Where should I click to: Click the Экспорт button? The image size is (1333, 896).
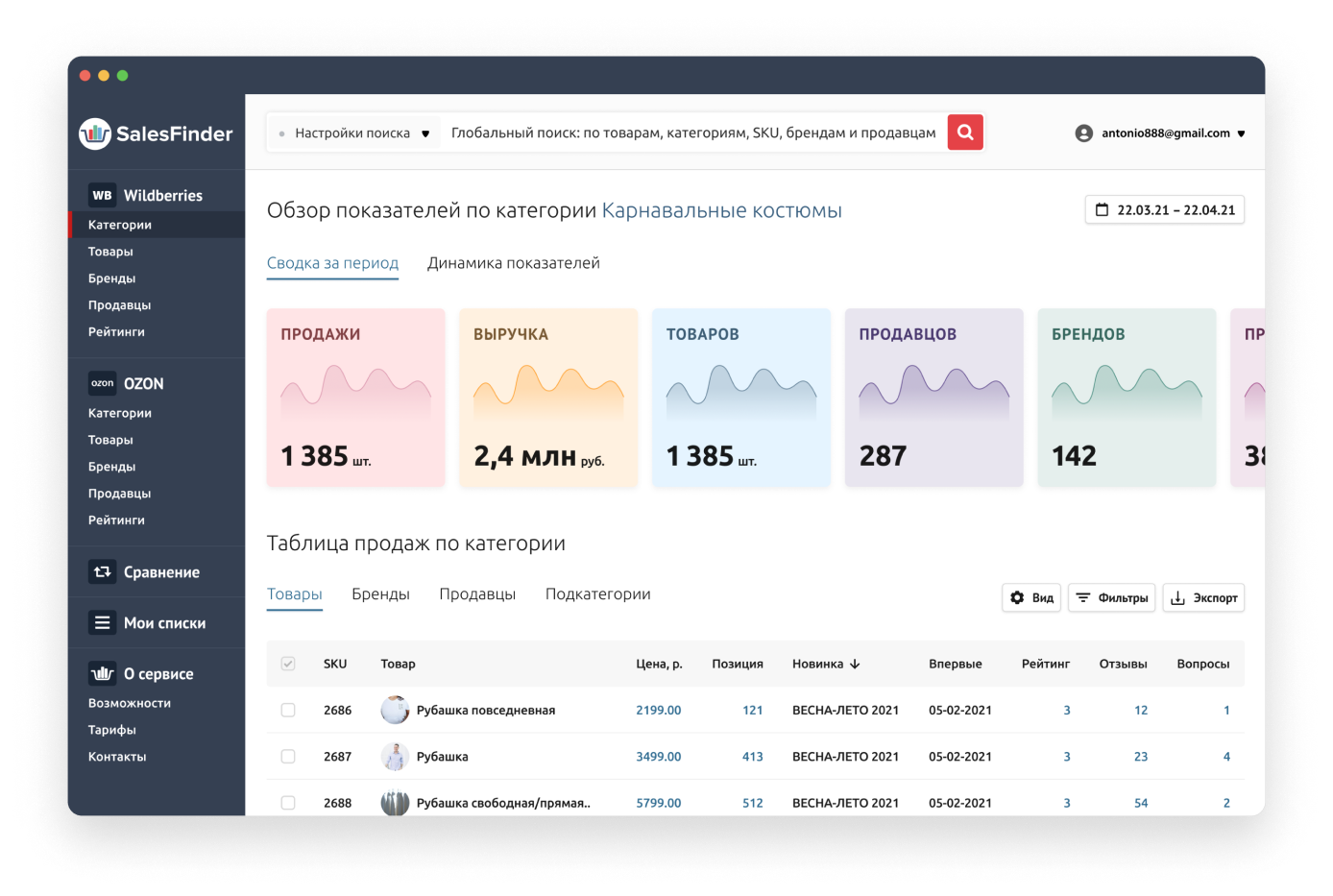click(1203, 598)
